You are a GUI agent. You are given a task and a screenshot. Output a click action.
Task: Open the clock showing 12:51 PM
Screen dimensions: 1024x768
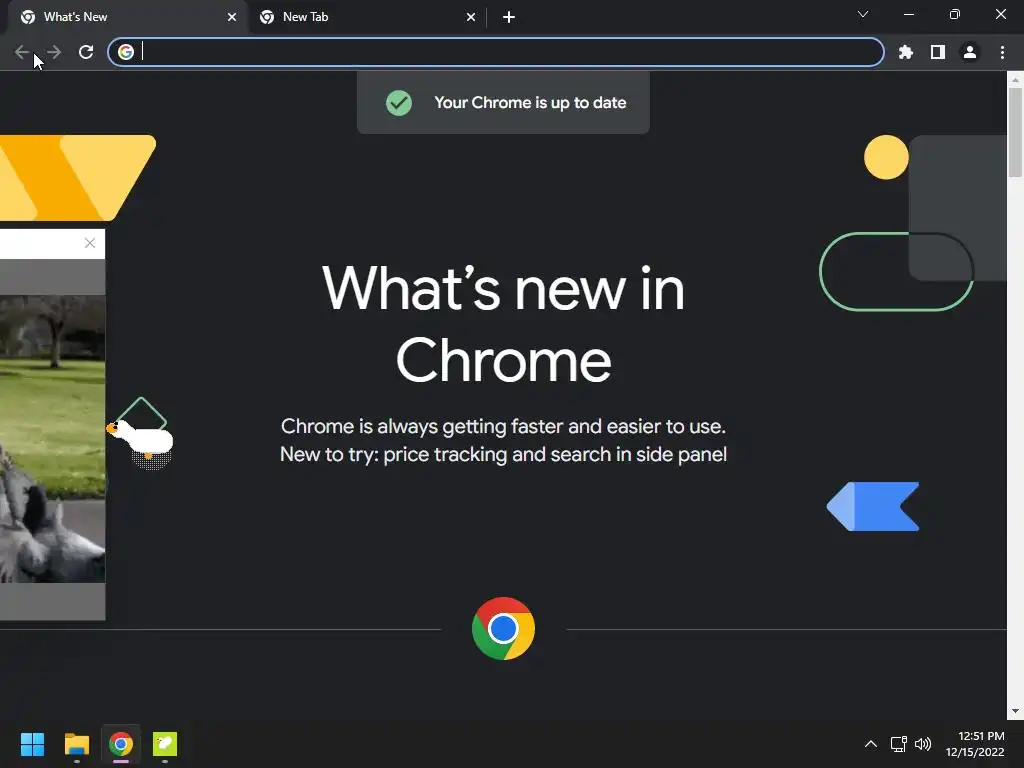[x=975, y=744]
